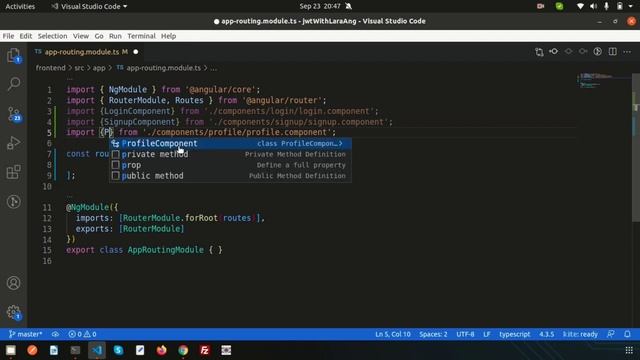
Task: Open the File menu
Action: click(8, 36)
